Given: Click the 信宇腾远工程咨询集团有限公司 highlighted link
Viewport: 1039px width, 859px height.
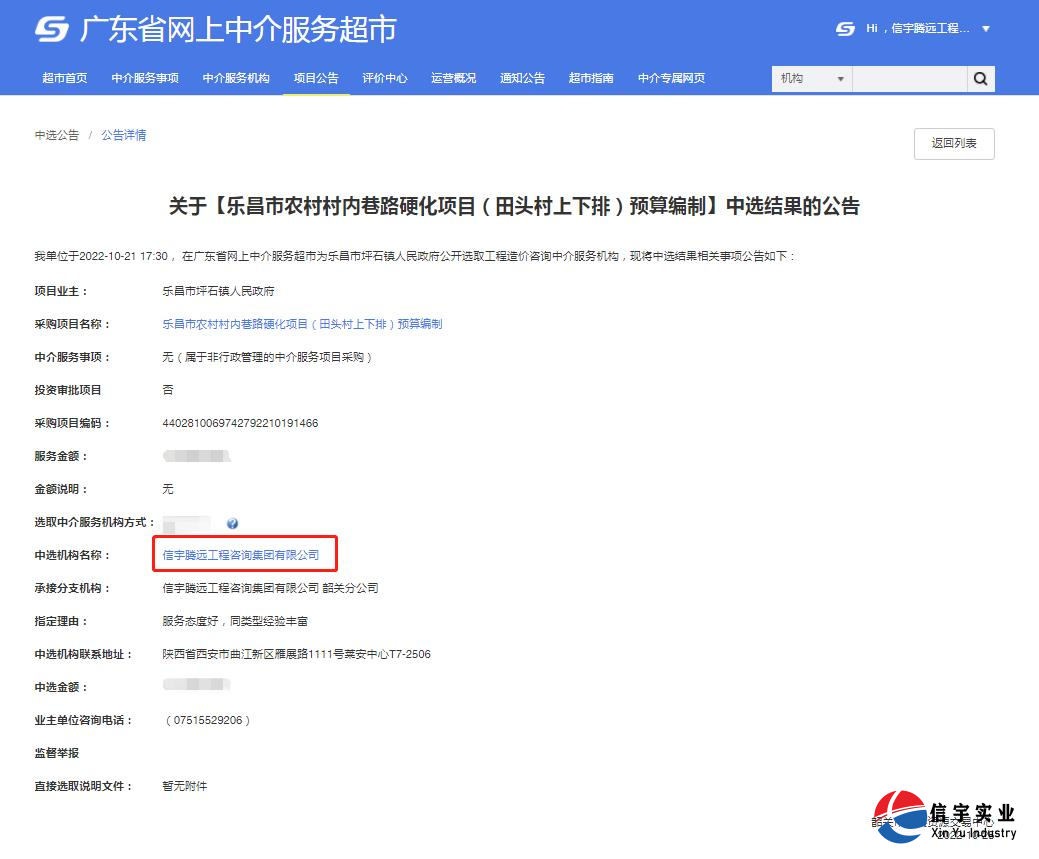Looking at the screenshot, I should [244, 553].
